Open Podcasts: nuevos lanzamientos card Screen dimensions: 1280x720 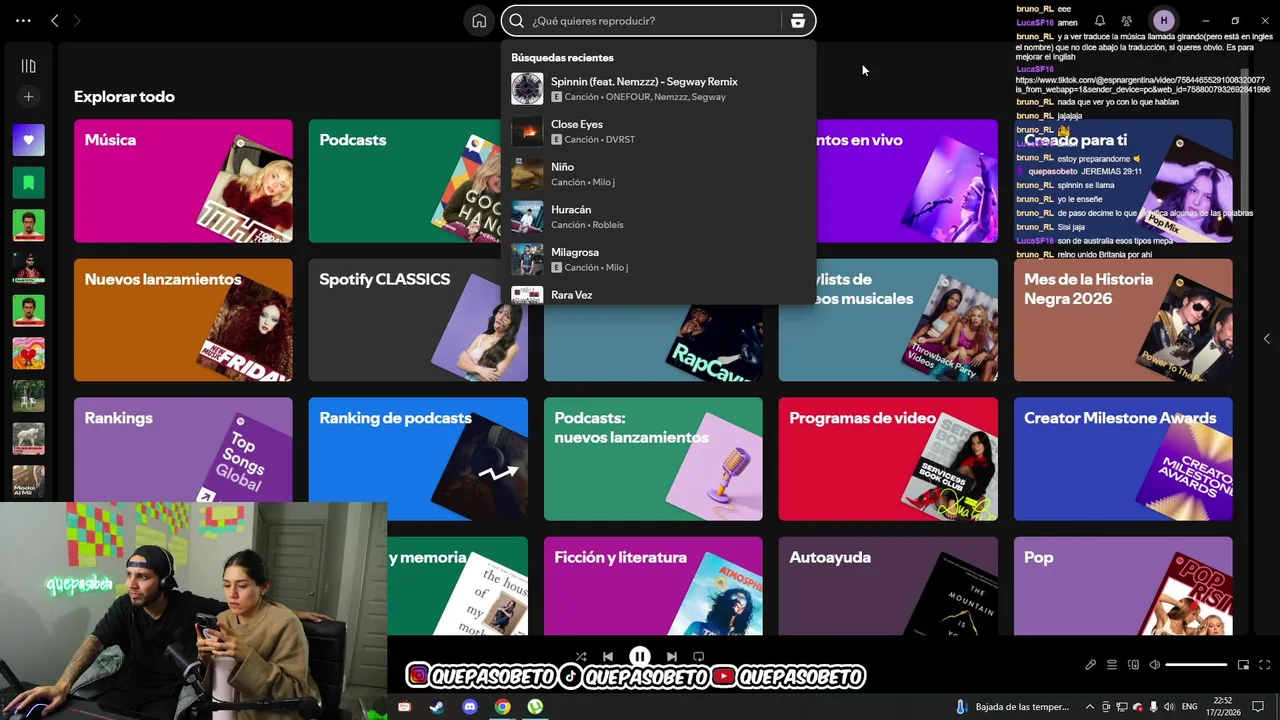click(653, 459)
